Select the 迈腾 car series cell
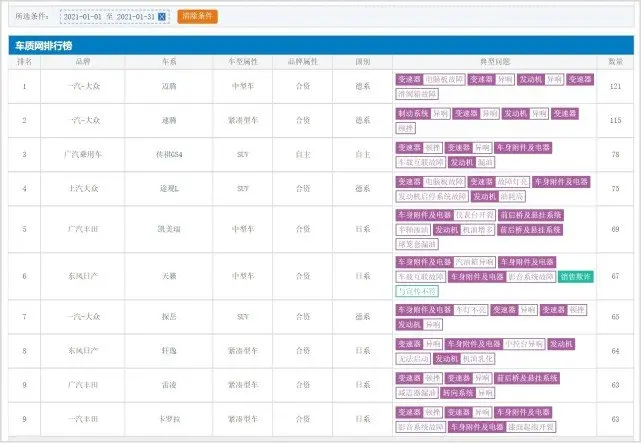This screenshot has height=443, width=641. coord(169,86)
